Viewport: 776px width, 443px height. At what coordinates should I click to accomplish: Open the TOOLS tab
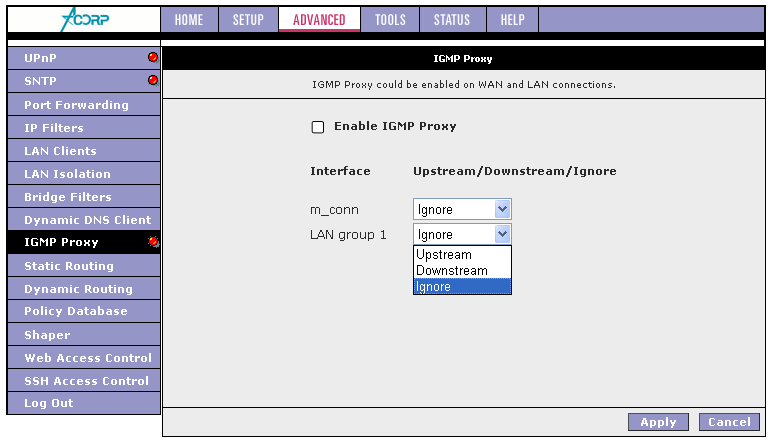(x=390, y=20)
